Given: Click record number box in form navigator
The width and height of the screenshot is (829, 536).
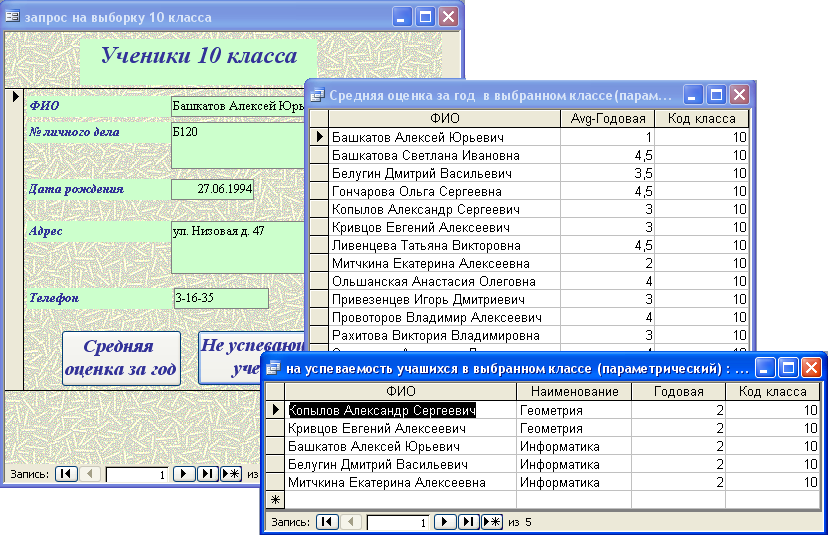Looking at the screenshot, I should (137, 474).
